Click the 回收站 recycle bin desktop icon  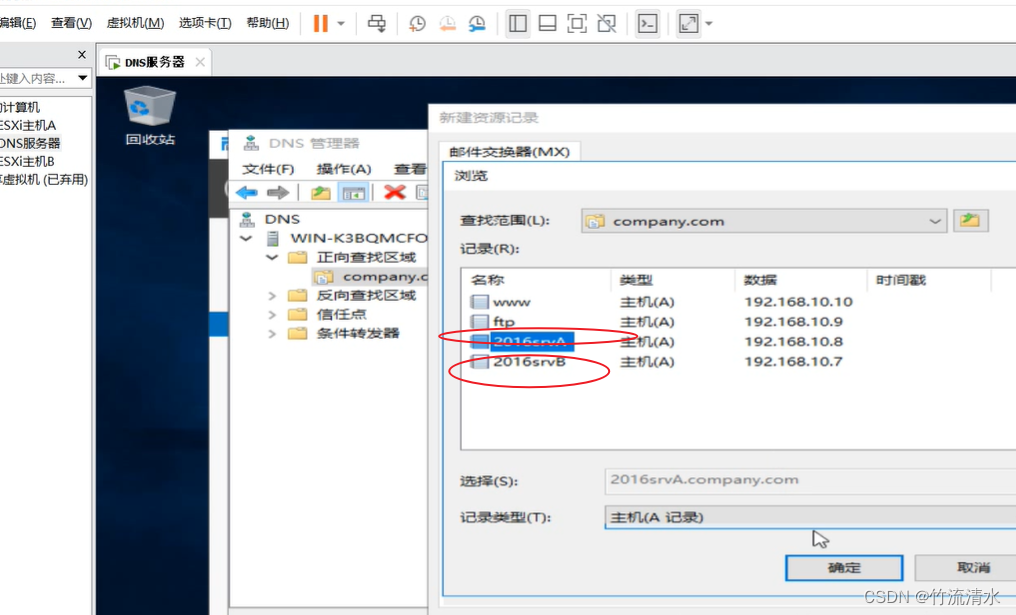150,115
